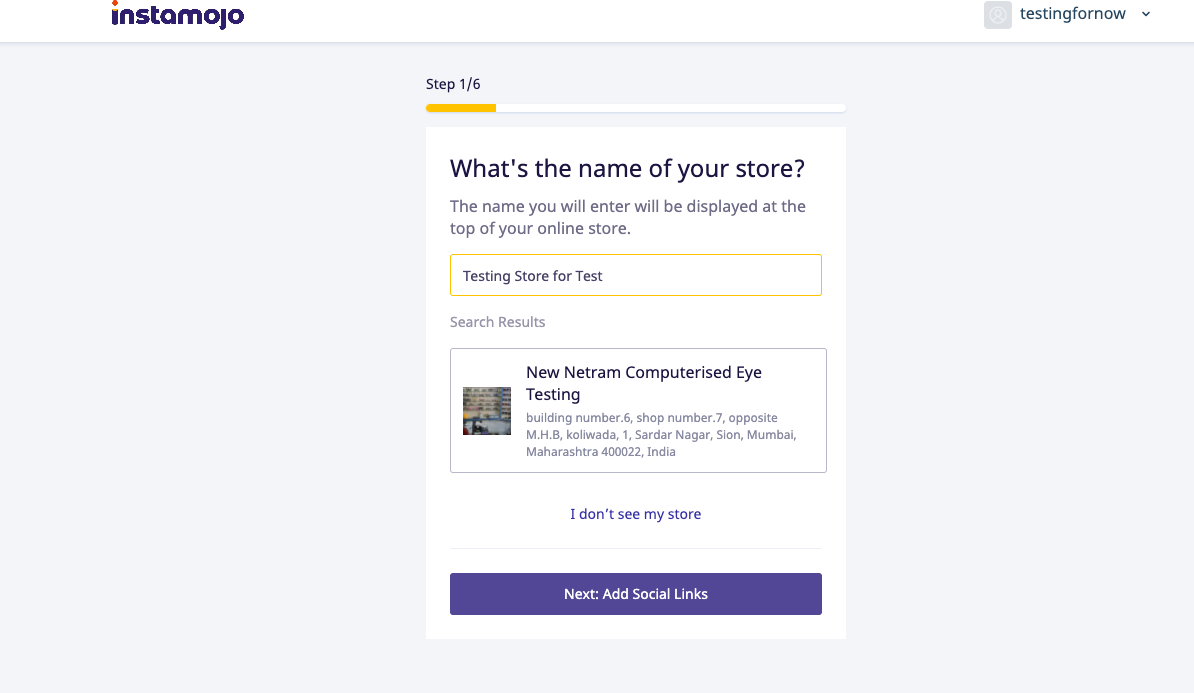The height and width of the screenshot is (693, 1194).
Task: Open the testingfornow account dropdown
Action: click(1072, 14)
